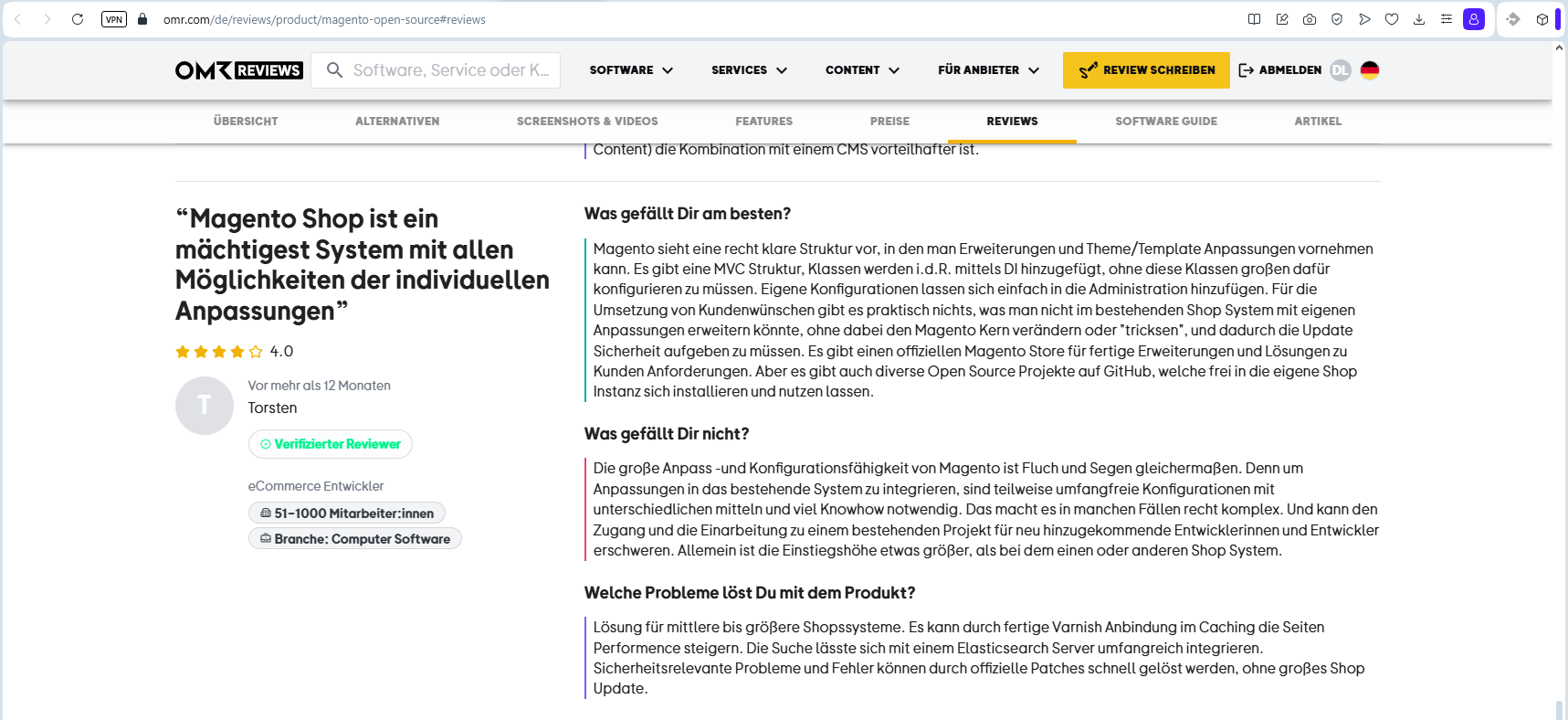Click the DL user avatar
The height and width of the screenshot is (720, 1568).
click(x=1340, y=70)
